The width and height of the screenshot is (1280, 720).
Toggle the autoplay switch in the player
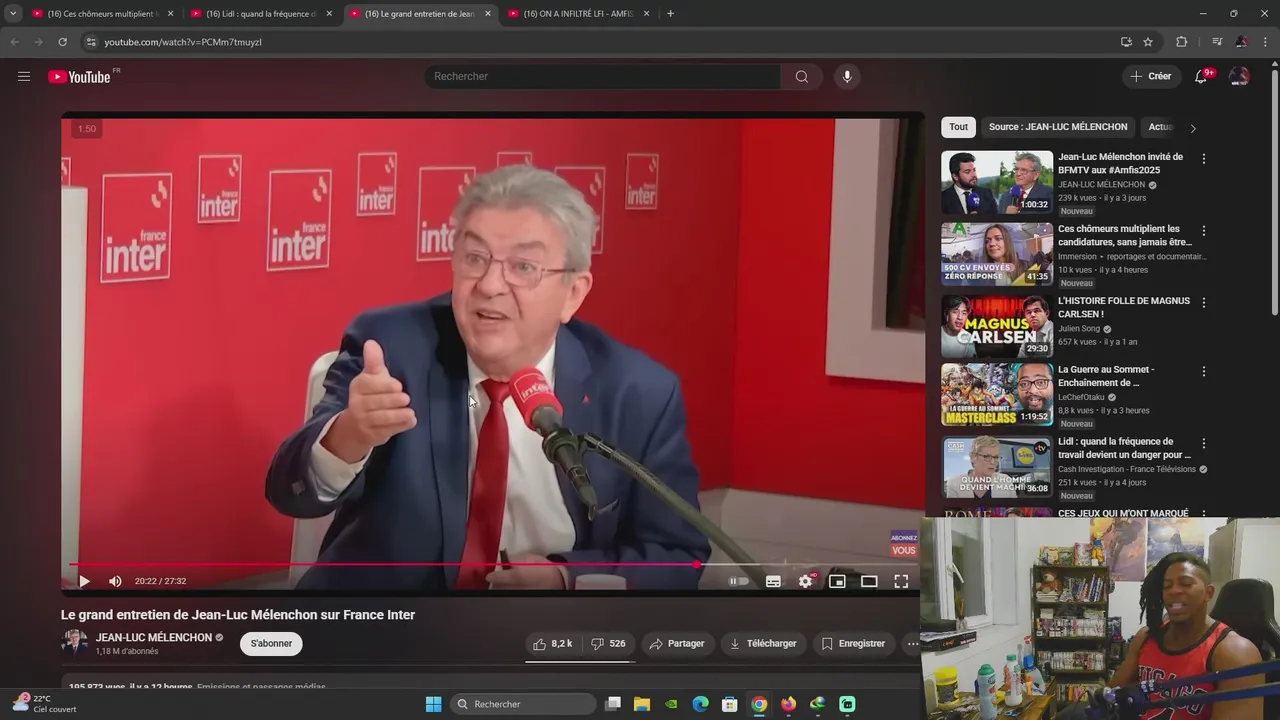click(x=739, y=581)
